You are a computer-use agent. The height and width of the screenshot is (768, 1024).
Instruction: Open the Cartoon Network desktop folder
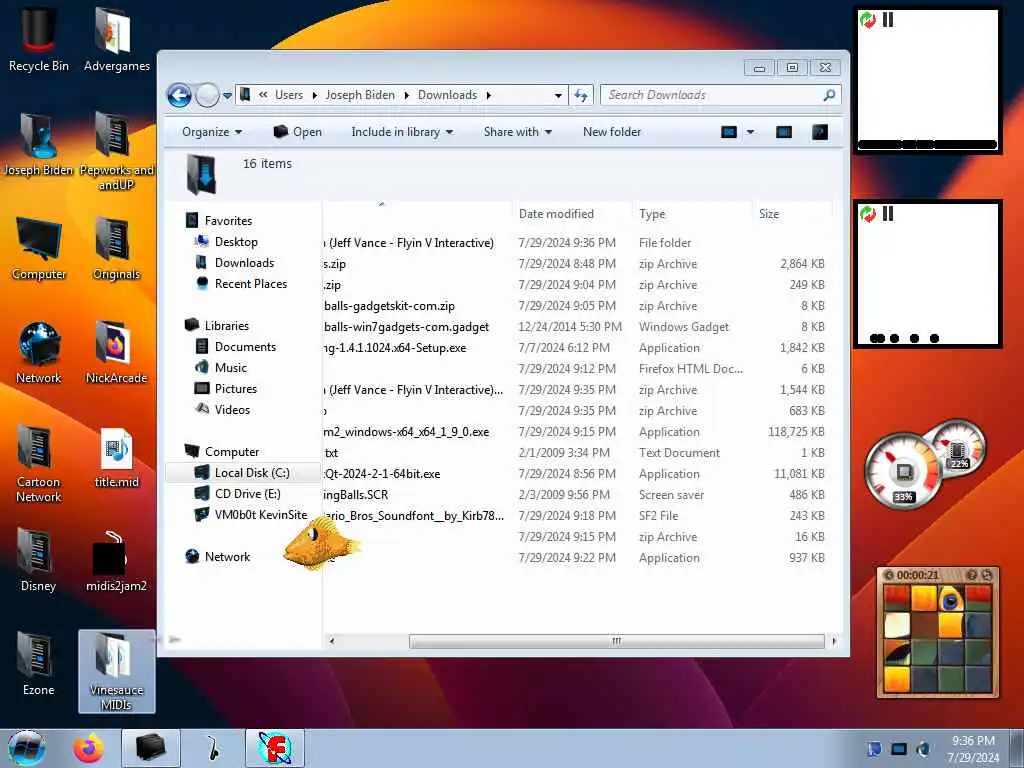click(39, 462)
